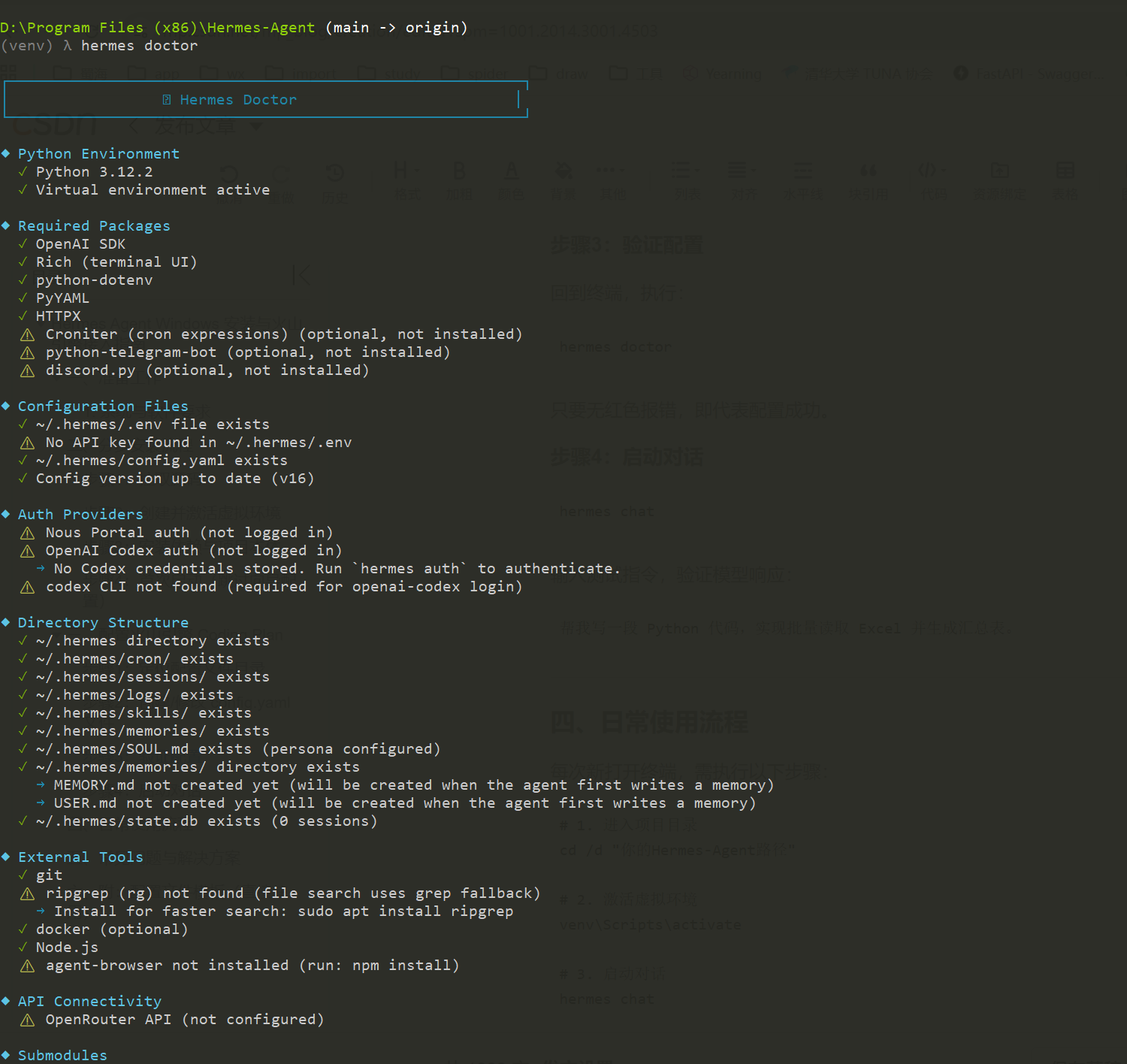Click the '~/.hermes/memories/ exists' line
Image resolution: width=1127 pixels, height=1064 pixels.
coord(153,731)
